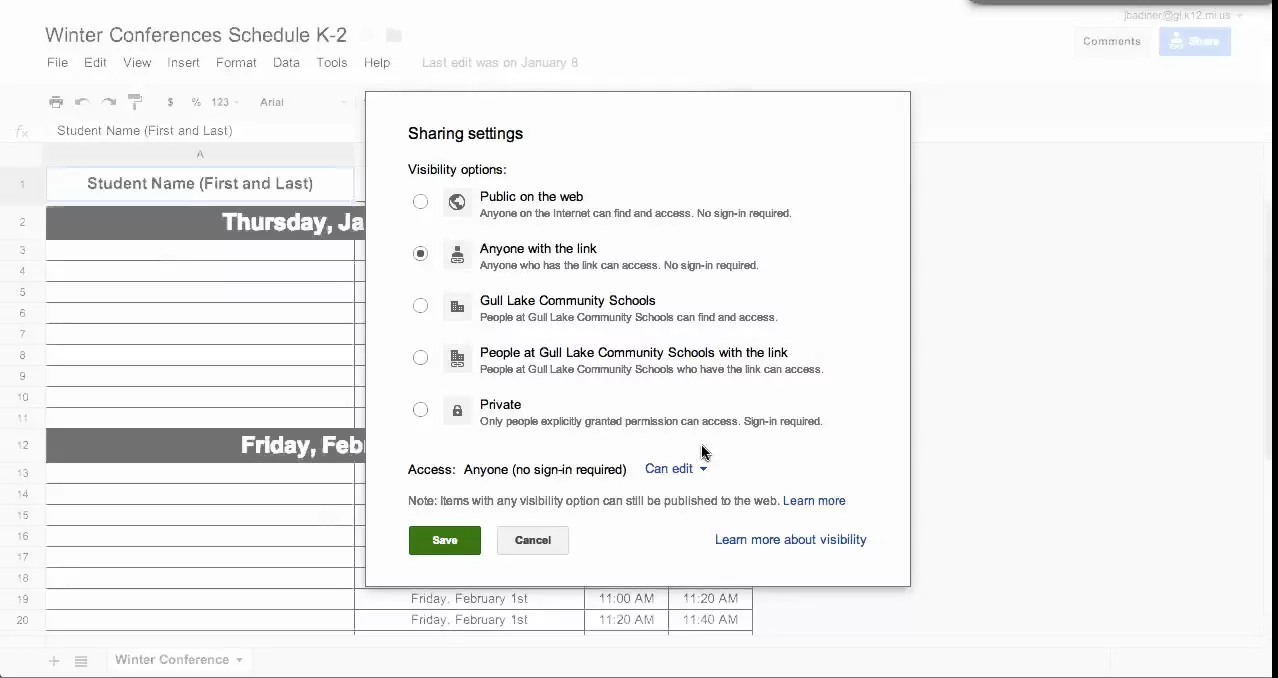Click the globe icon for Public on the web
Viewport: 1278px width, 678px height.
point(457,202)
